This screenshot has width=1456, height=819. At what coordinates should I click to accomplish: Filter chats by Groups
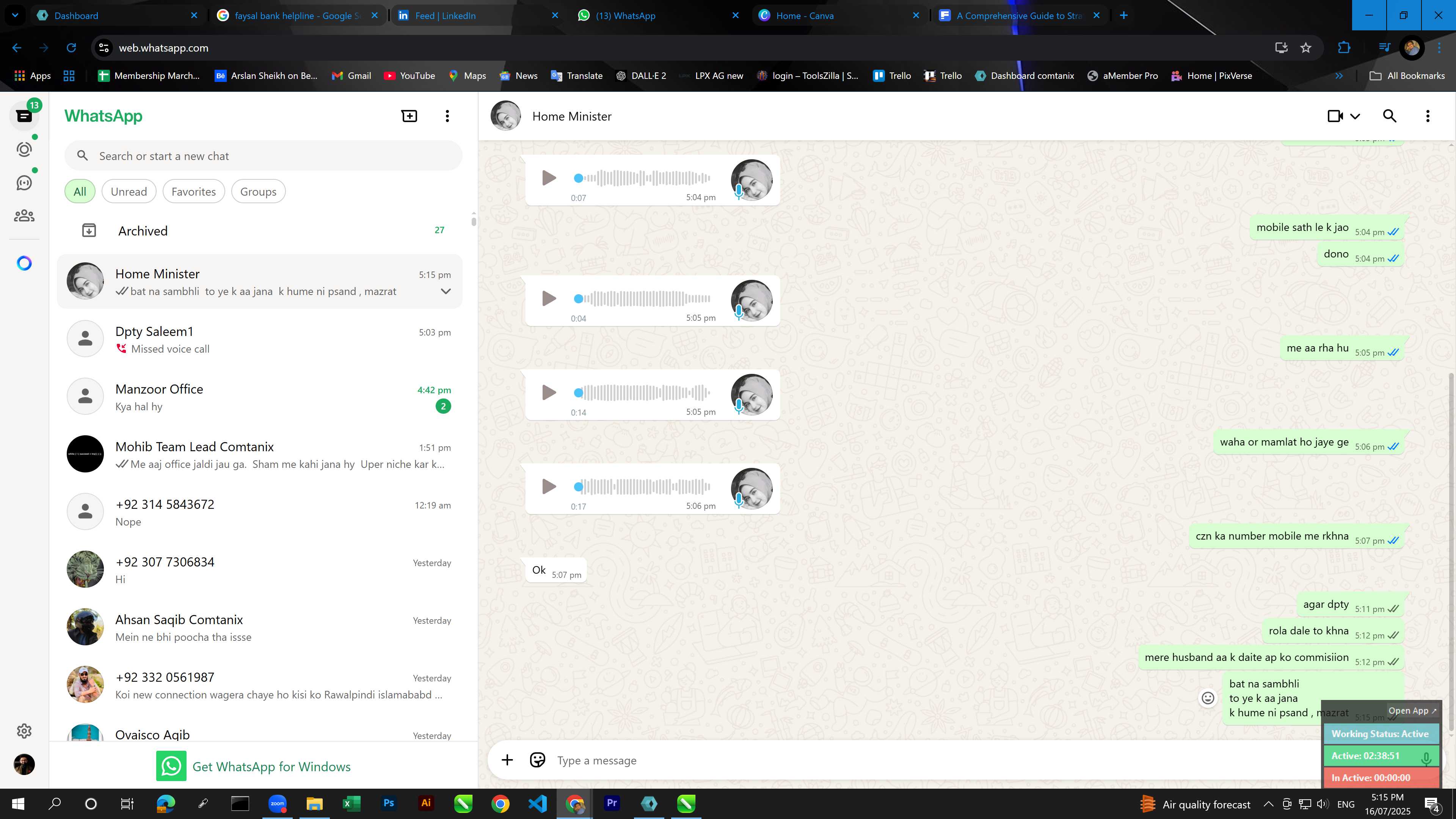(258, 191)
